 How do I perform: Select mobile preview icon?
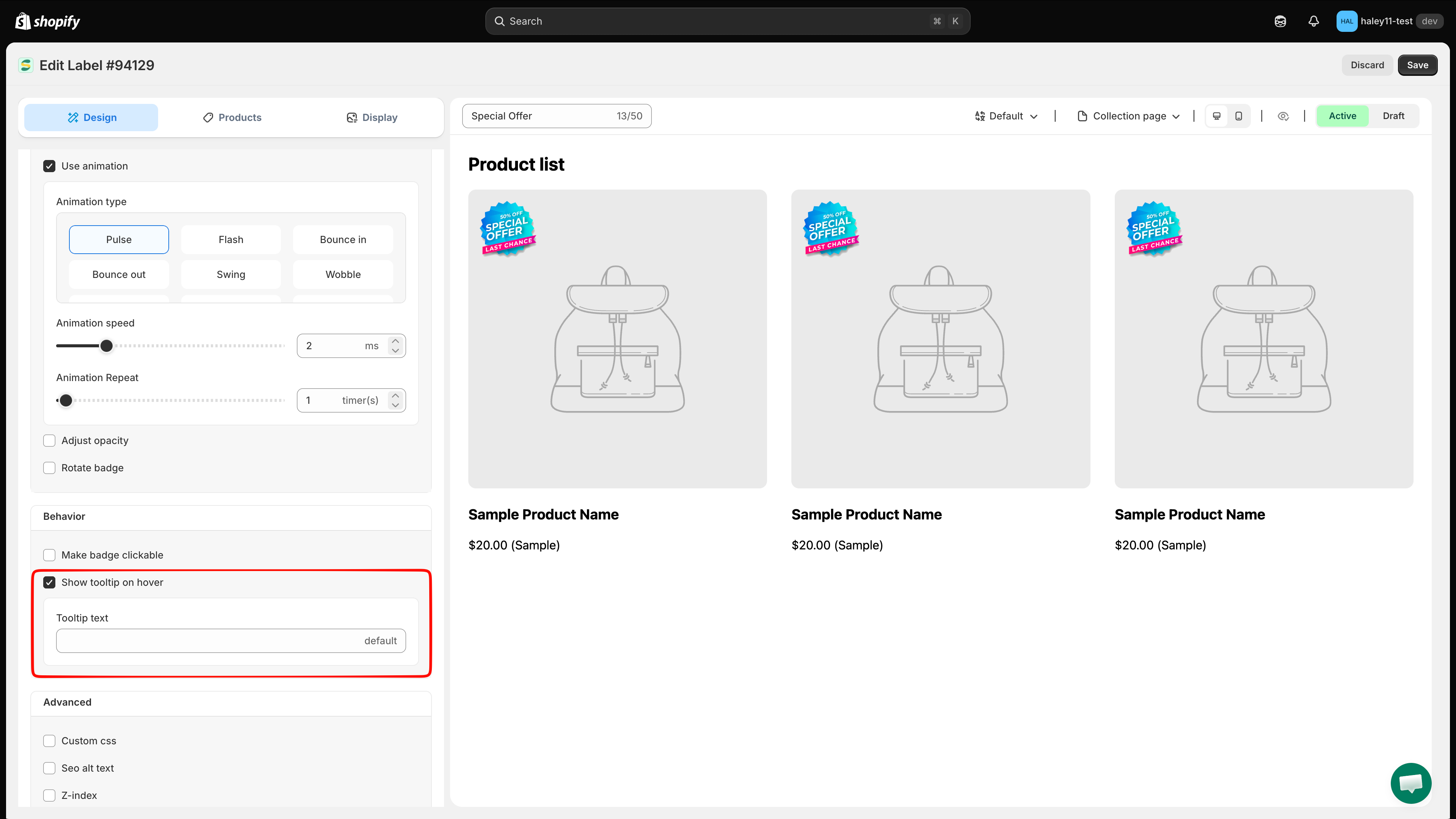tap(1238, 116)
